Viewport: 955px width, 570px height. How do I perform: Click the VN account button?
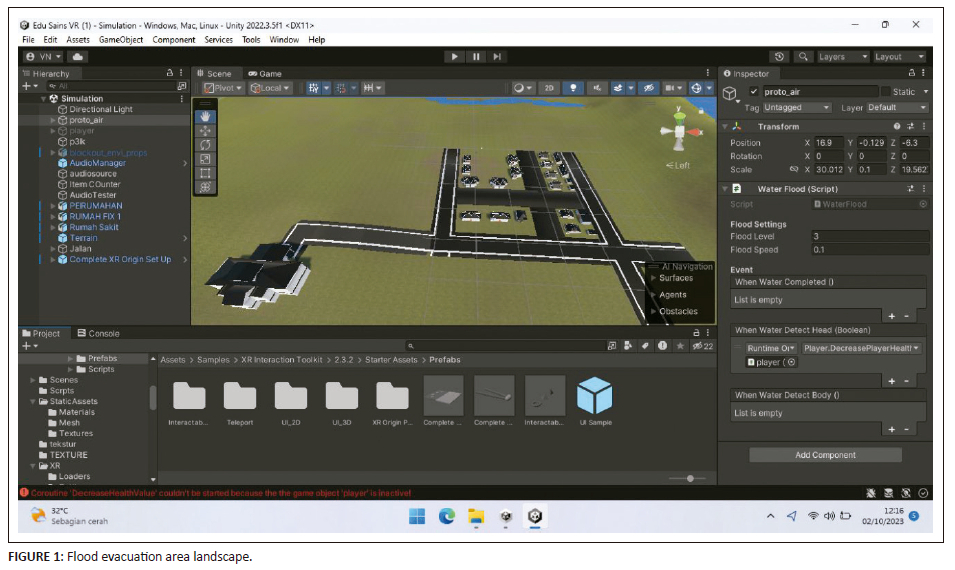[x=44, y=57]
